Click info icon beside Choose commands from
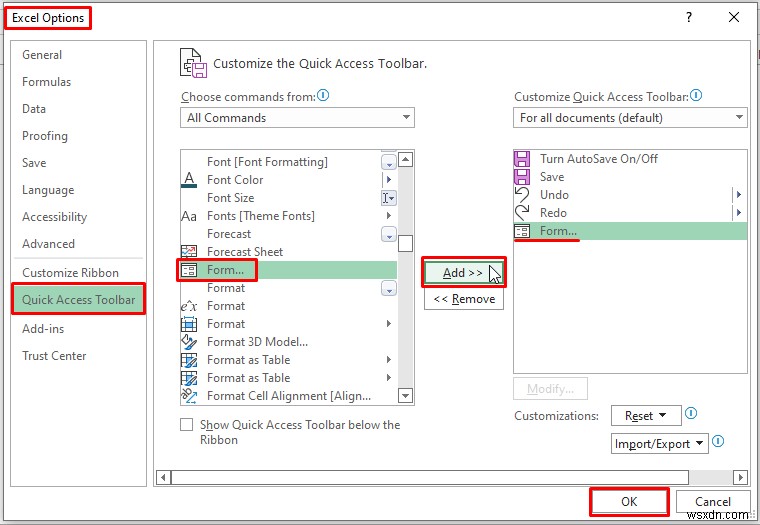760x525 pixels. pyautogui.click(x=323, y=95)
